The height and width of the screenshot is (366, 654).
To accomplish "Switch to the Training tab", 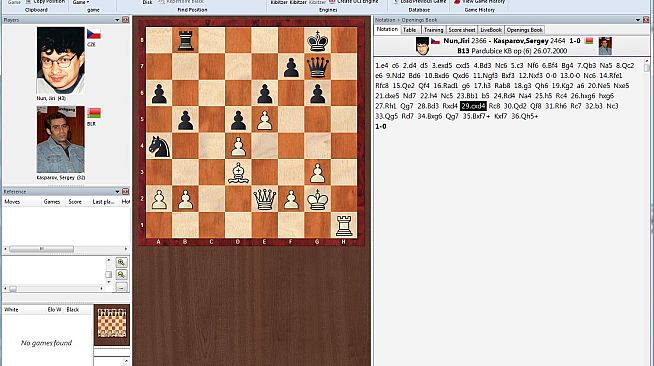I will 433,30.
